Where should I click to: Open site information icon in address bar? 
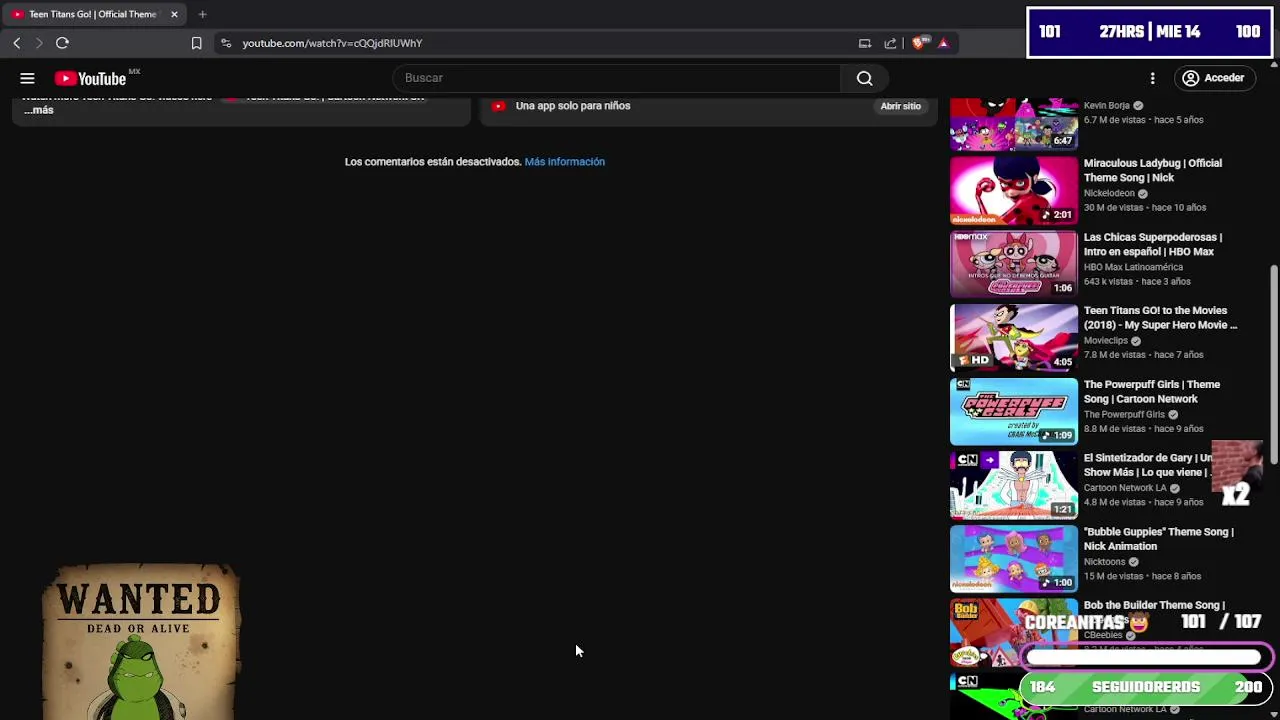click(x=226, y=43)
